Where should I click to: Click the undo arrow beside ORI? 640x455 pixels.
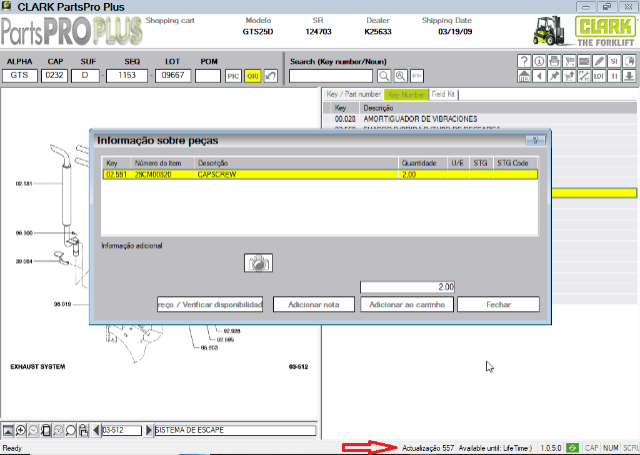pyautogui.click(x=271, y=76)
